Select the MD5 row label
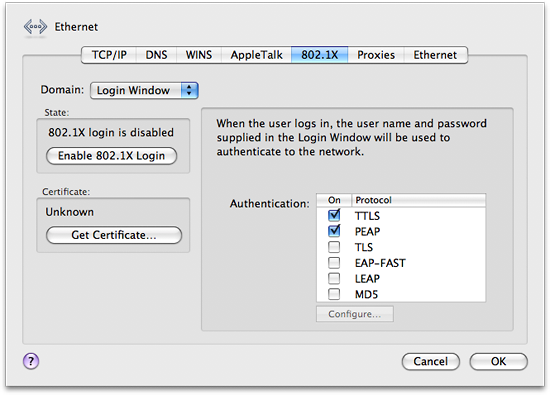550x395 pixels. pyautogui.click(x=366, y=294)
